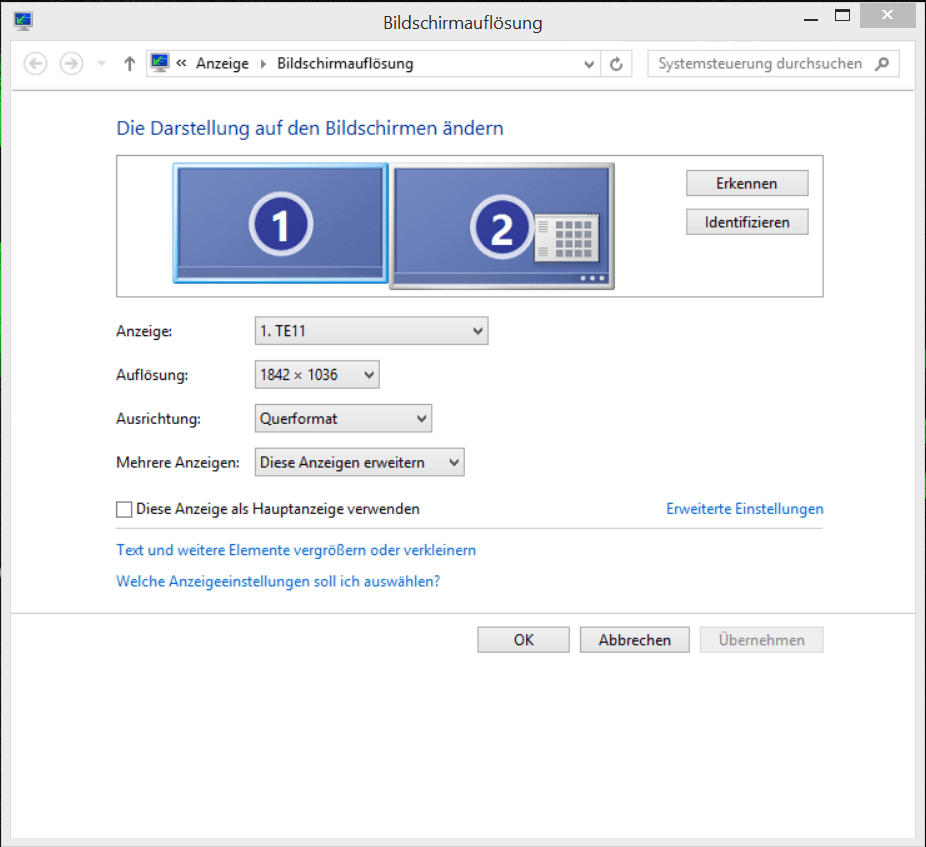
Task: Go up one level with the up arrow
Action: (129, 63)
